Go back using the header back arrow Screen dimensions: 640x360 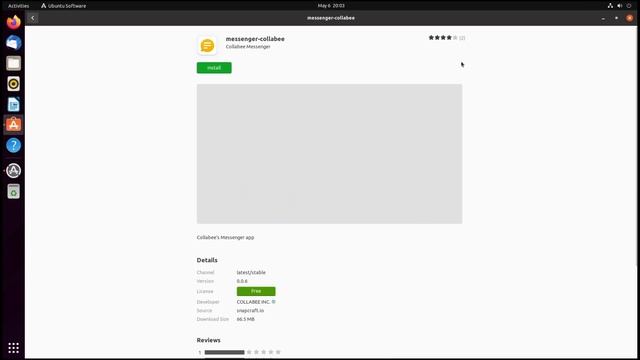(x=33, y=18)
